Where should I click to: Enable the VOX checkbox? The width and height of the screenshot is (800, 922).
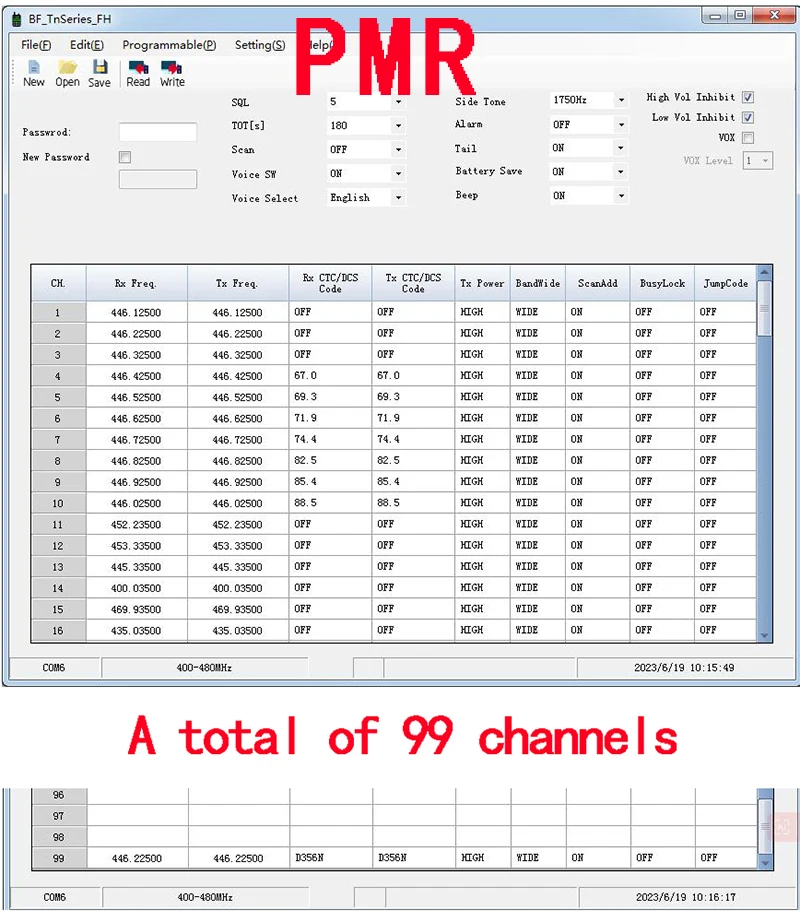click(748, 138)
